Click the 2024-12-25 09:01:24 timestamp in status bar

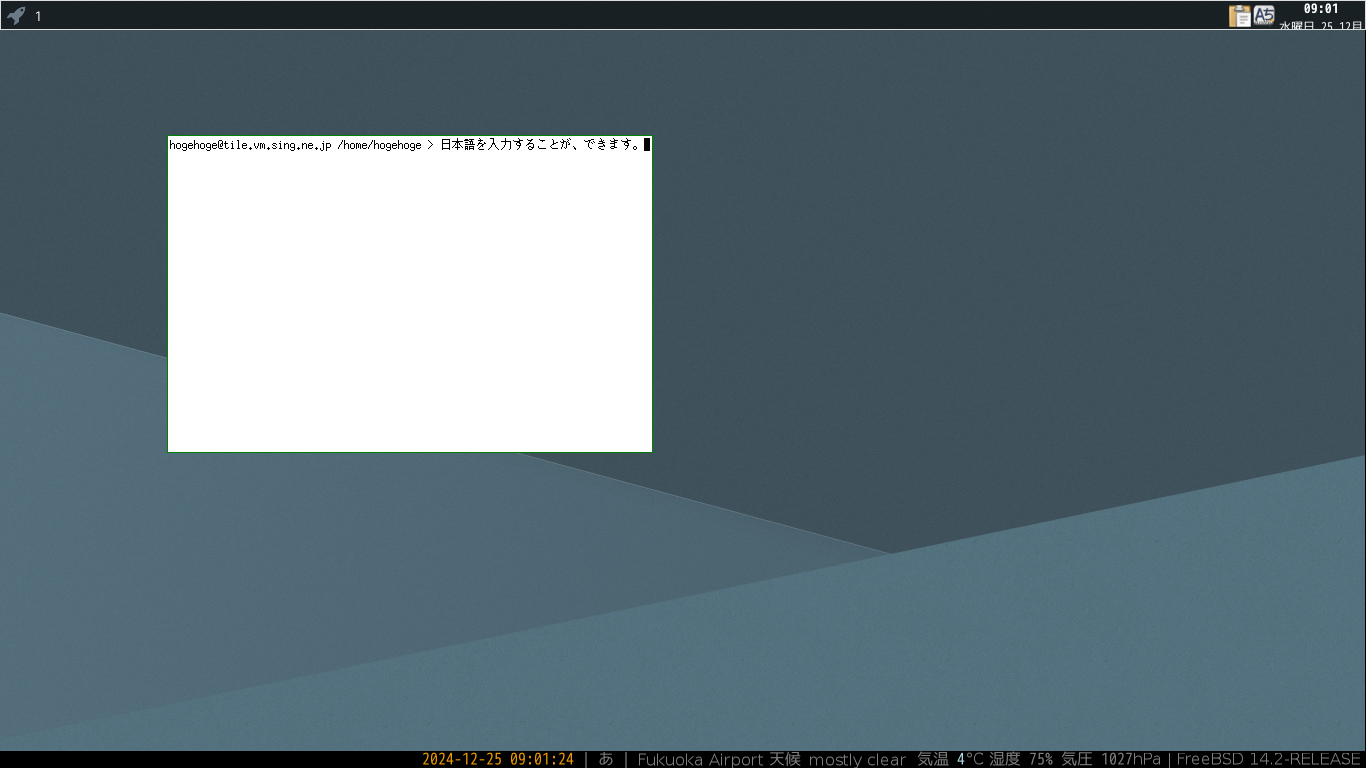[498, 760]
